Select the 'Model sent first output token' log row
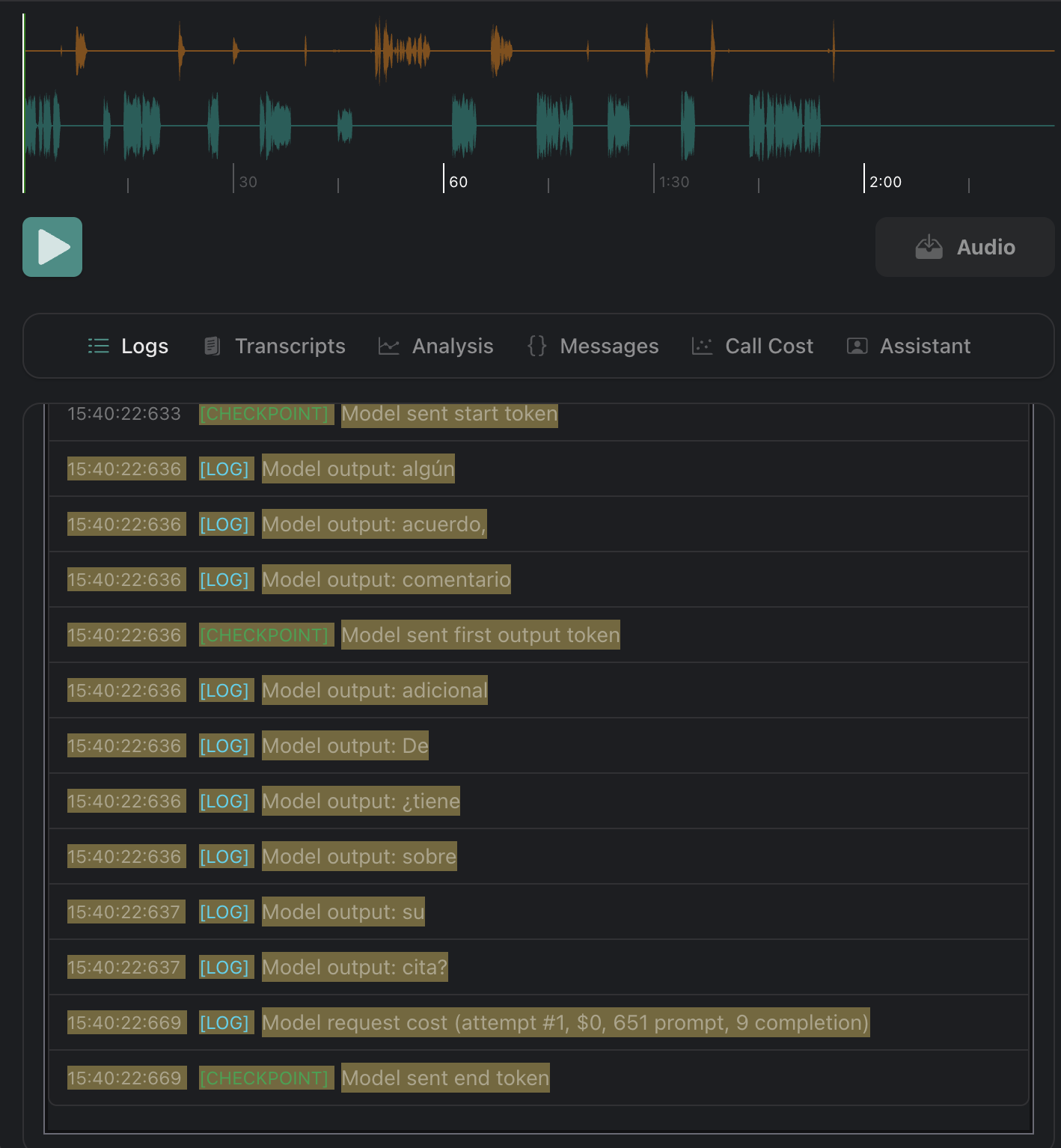This screenshot has width=1061, height=1148. click(480, 635)
